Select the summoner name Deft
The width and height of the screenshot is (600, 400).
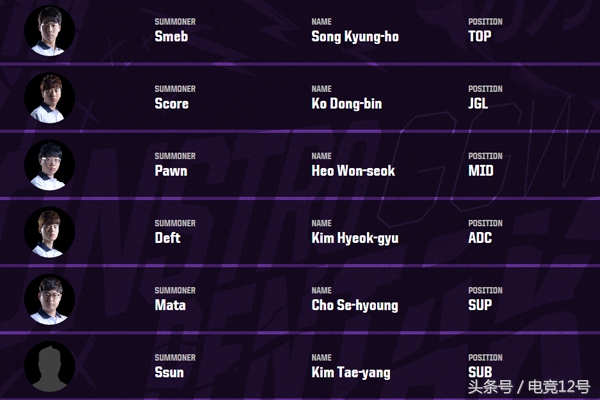click(x=169, y=239)
